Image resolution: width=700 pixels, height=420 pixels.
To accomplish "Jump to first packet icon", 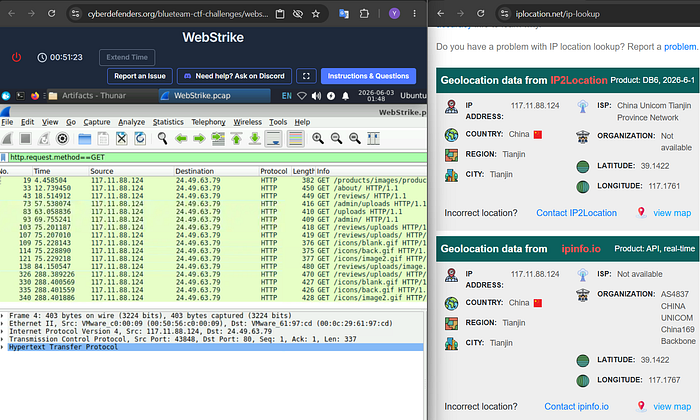I will tap(236, 139).
